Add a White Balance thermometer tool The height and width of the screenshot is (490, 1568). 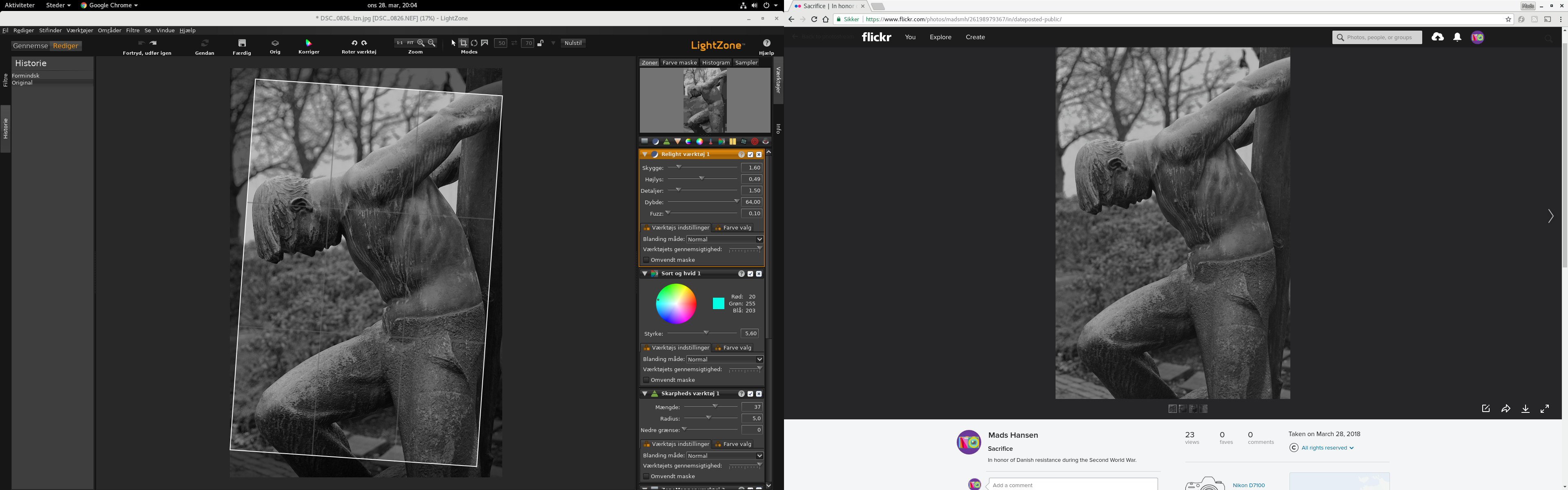(711, 141)
